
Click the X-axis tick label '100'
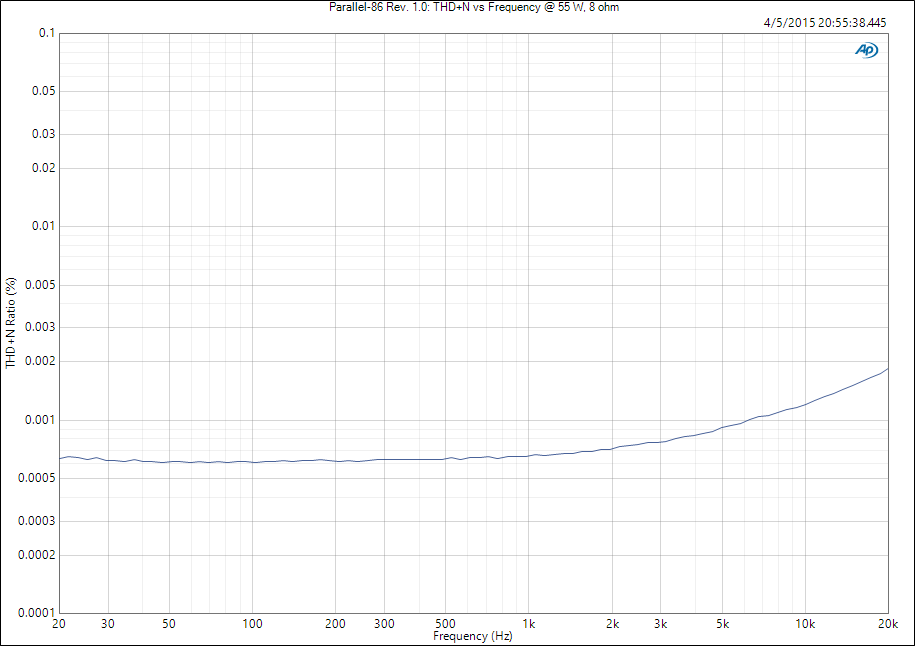(x=252, y=624)
